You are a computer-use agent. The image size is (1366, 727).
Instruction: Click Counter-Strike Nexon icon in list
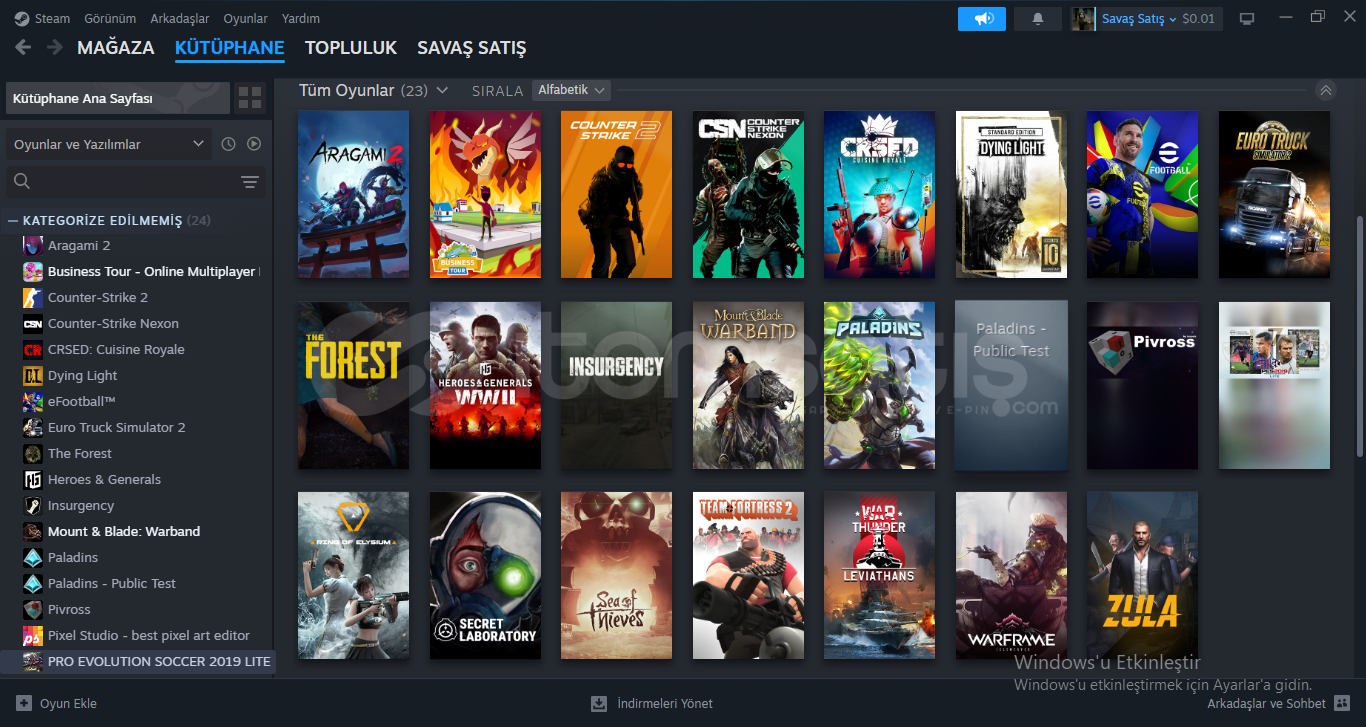click(x=33, y=323)
